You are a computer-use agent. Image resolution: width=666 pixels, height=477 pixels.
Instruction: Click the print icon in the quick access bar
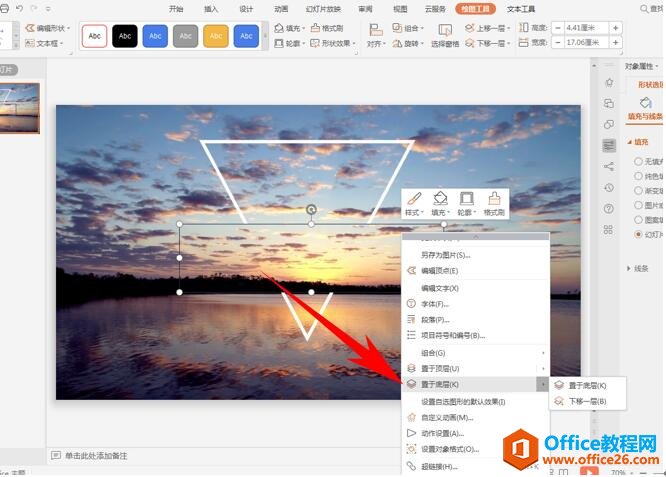click(4, 8)
